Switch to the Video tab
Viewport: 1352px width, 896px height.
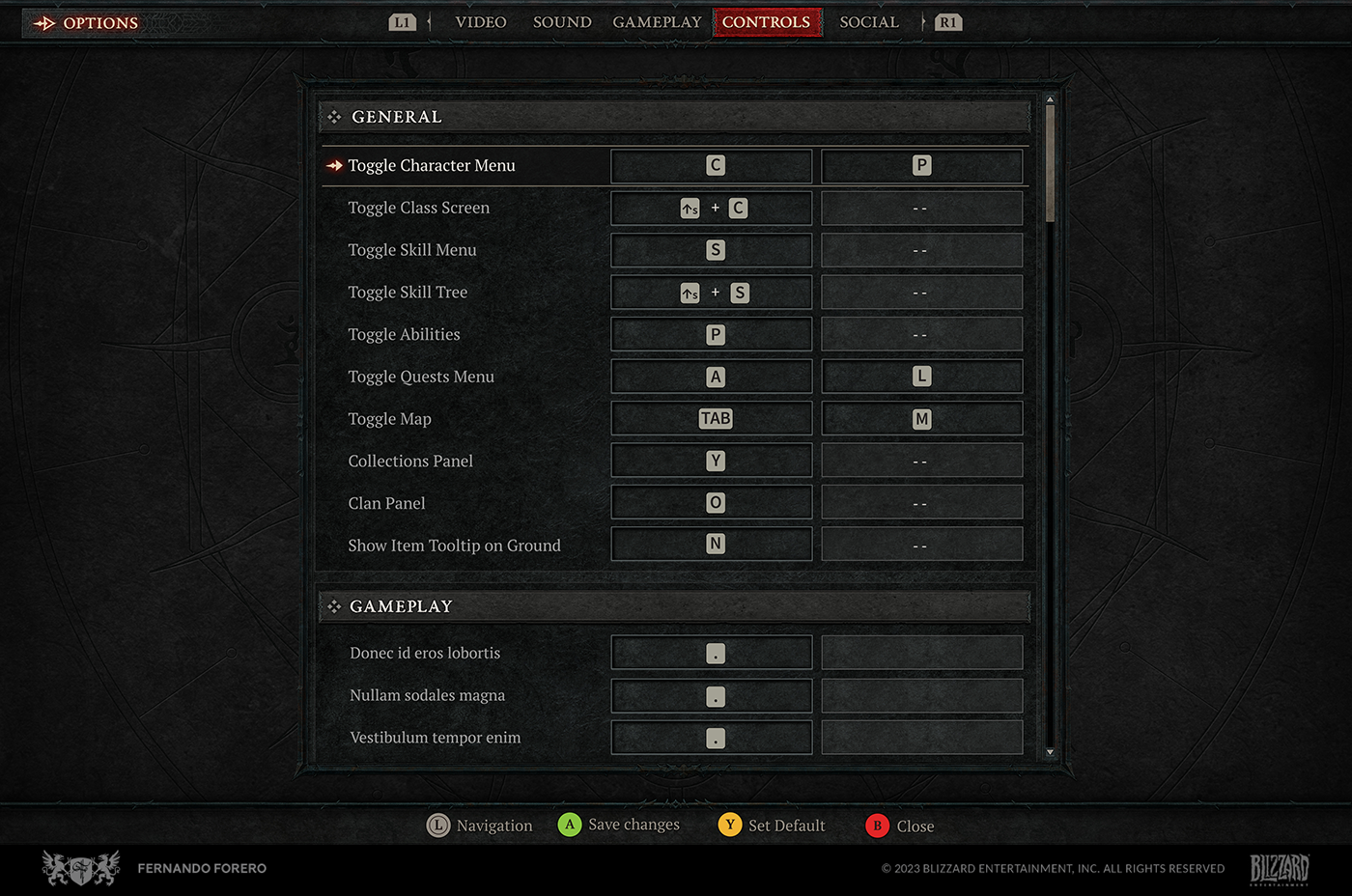pos(481,22)
